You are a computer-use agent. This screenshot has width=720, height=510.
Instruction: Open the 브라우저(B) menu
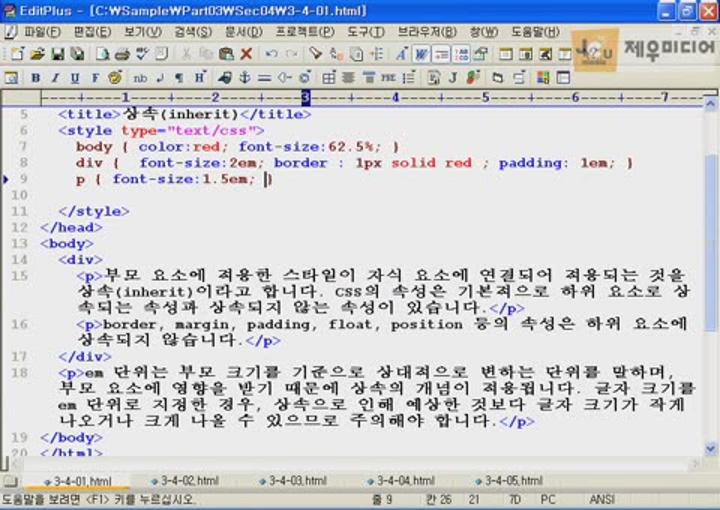(x=427, y=32)
